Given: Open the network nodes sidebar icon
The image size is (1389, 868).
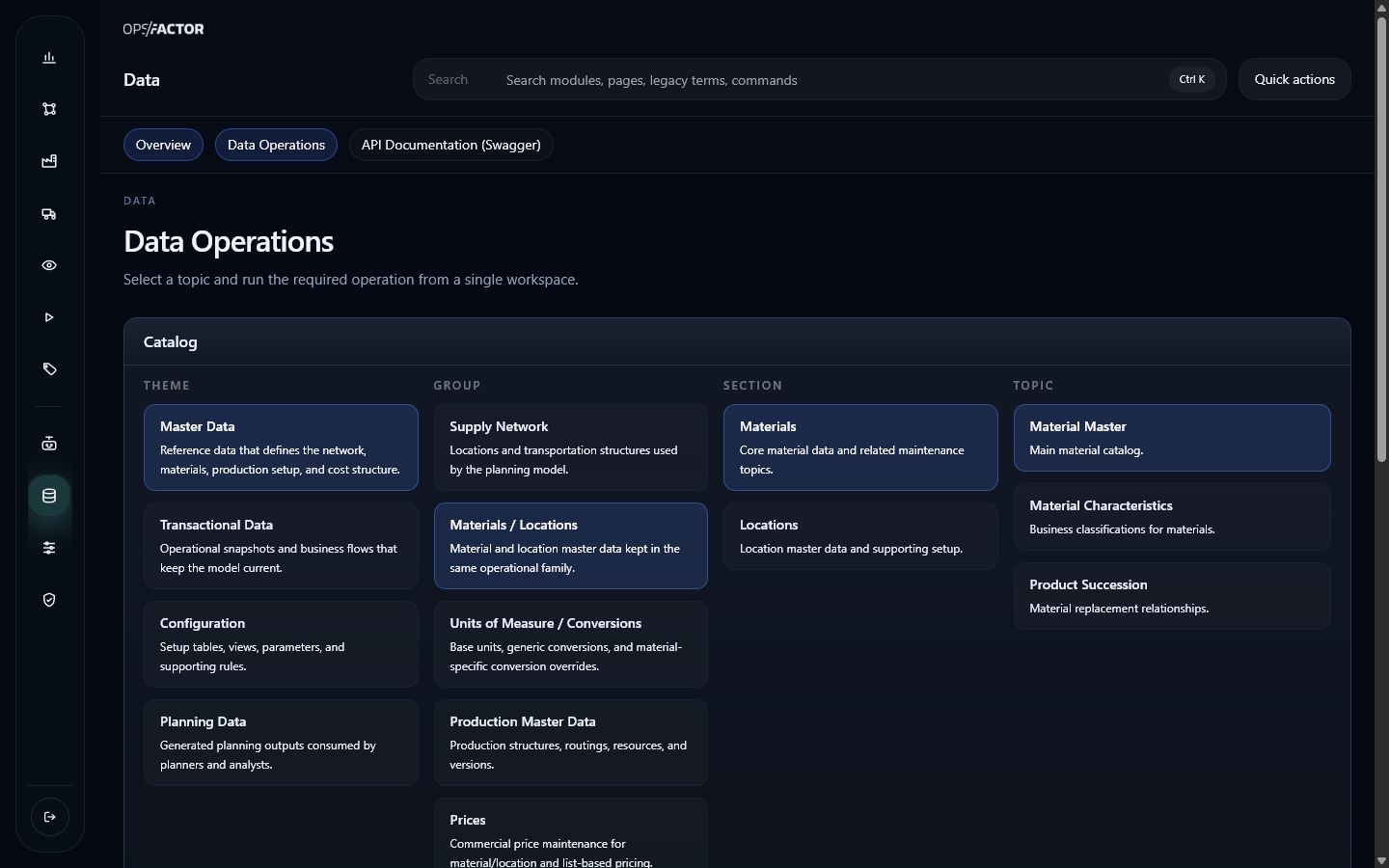Looking at the screenshot, I should pyautogui.click(x=49, y=109).
